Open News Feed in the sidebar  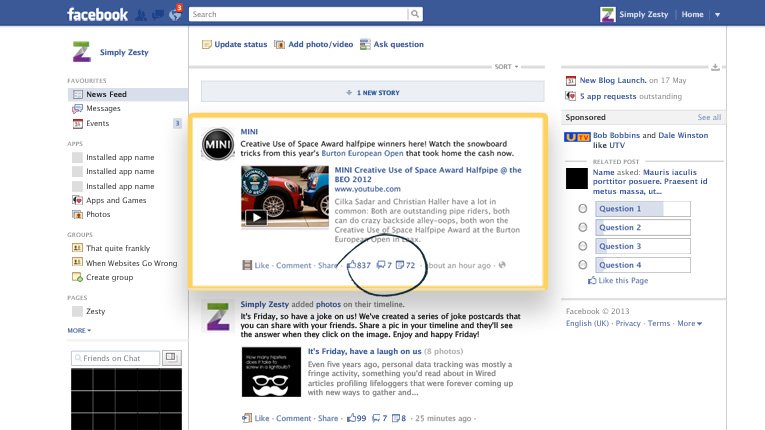[x=105, y=94]
